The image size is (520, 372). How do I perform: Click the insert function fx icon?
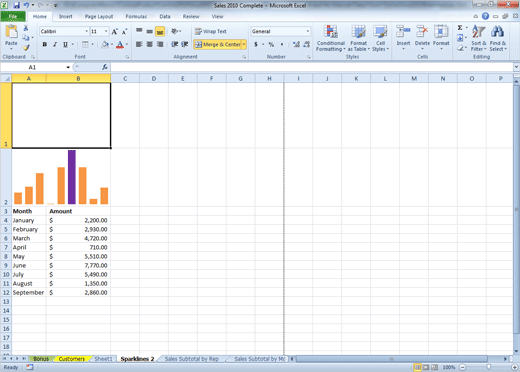pos(105,67)
